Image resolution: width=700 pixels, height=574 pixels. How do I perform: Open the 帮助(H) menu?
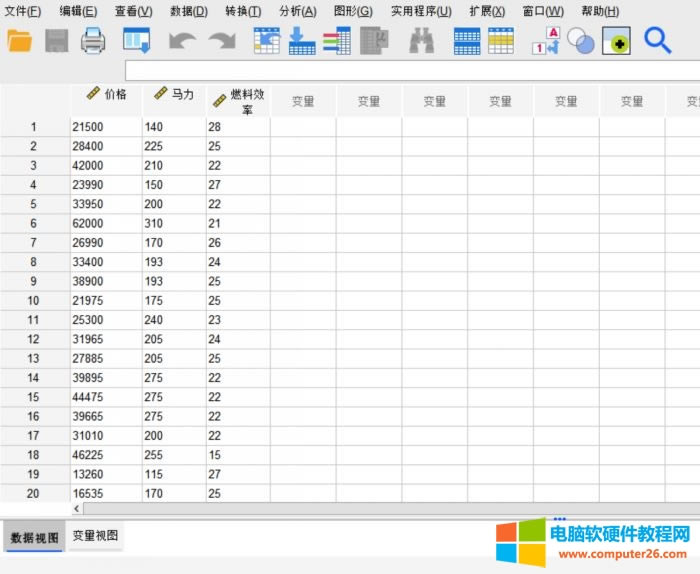coord(600,11)
